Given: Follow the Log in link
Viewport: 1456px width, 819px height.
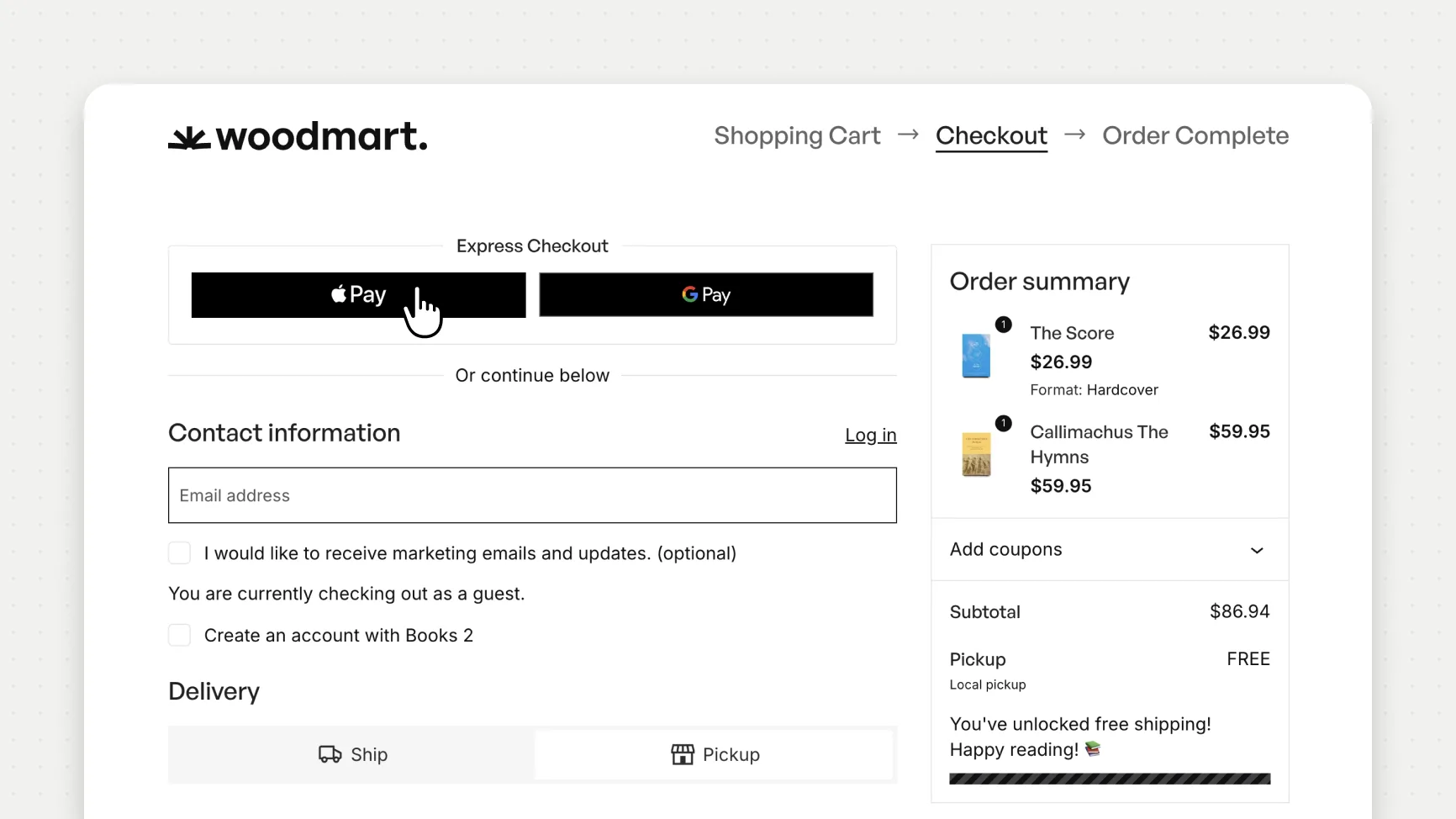Looking at the screenshot, I should 871,435.
